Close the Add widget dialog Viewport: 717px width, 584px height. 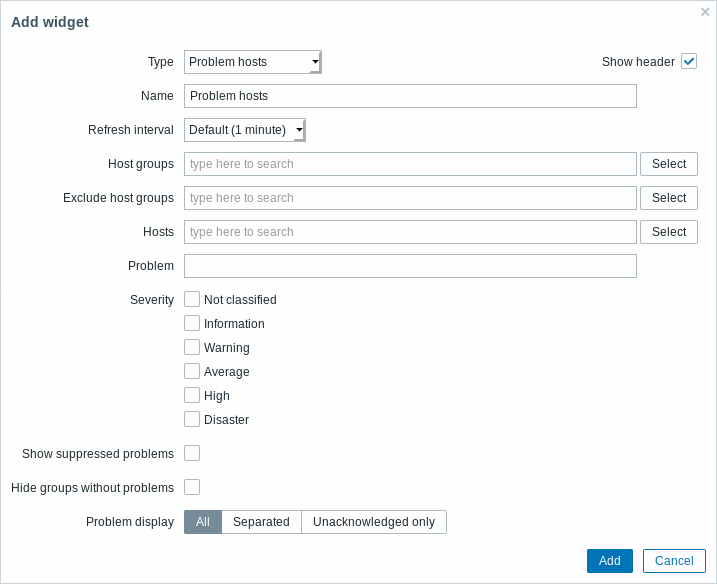click(x=705, y=12)
